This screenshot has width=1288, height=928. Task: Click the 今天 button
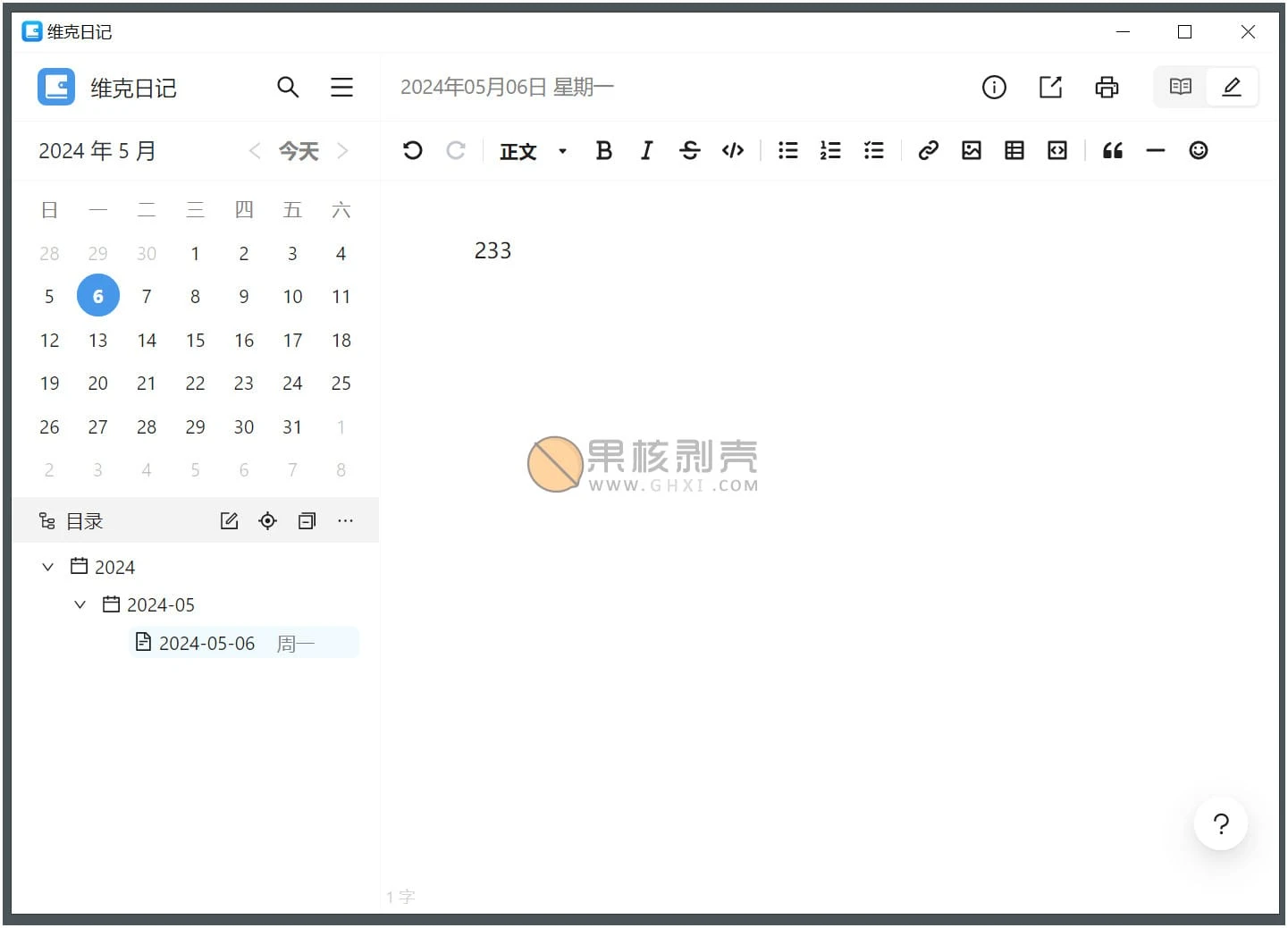[299, 151]
